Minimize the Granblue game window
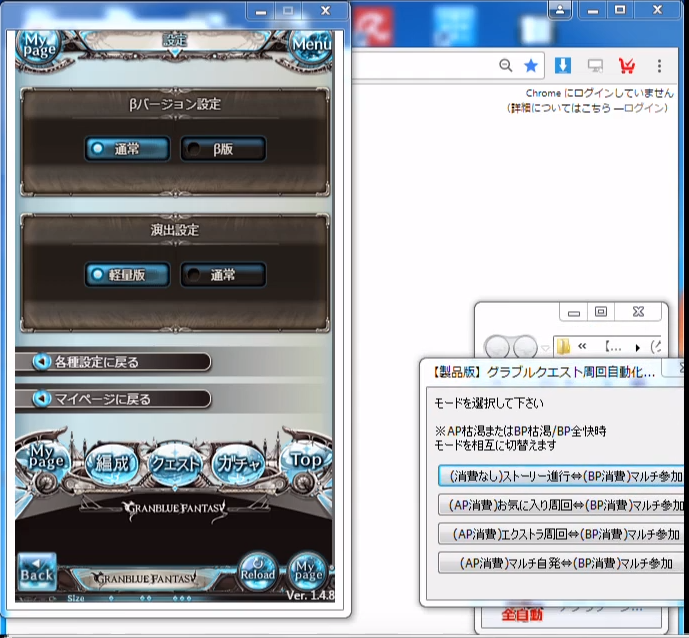Screen dimensions: 689x638 tap(261, 11)
